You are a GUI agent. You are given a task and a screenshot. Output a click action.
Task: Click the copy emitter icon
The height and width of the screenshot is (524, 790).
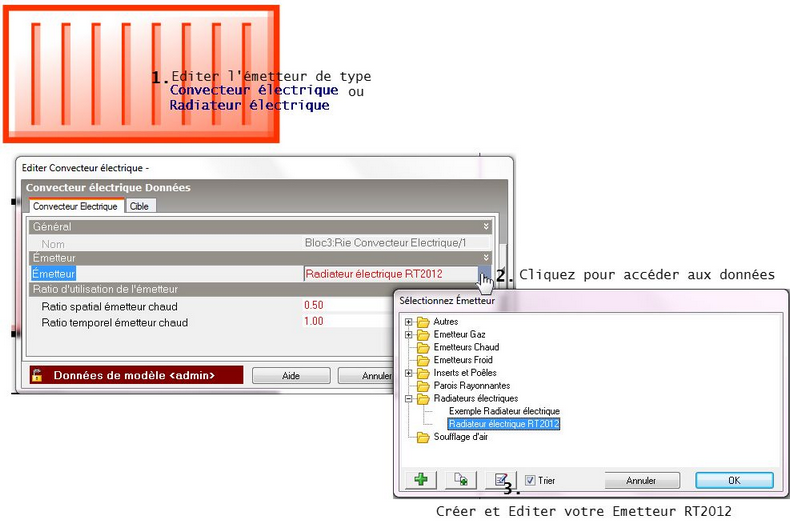(461, 480)
